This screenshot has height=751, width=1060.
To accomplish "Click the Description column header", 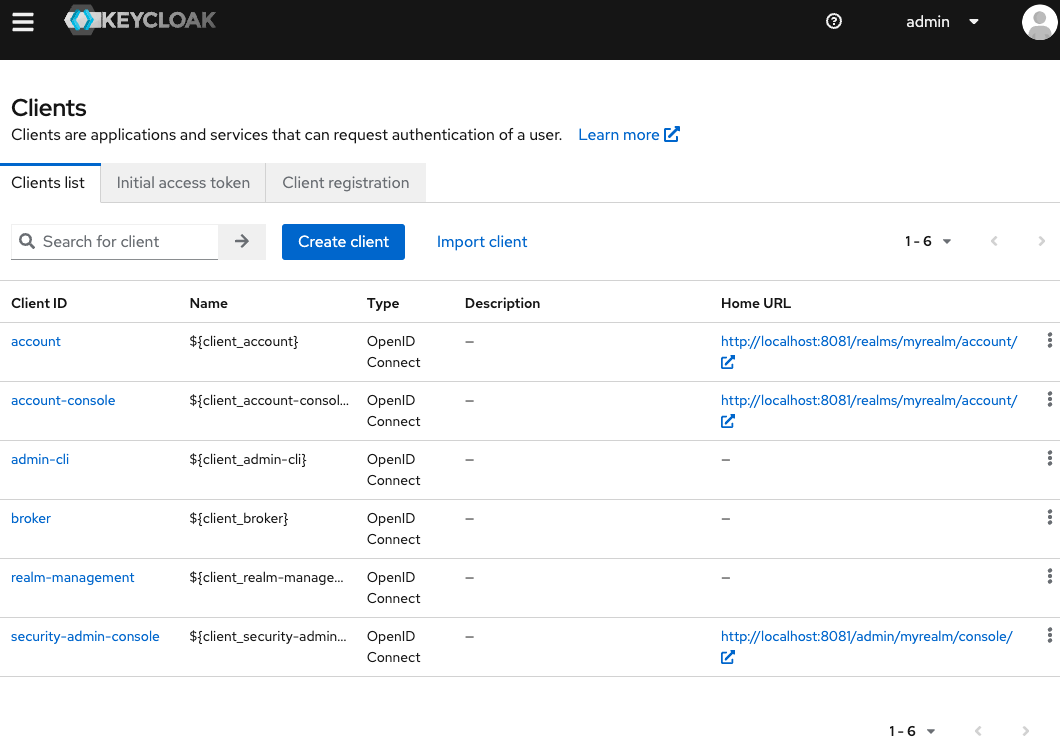I will [502, 304].
